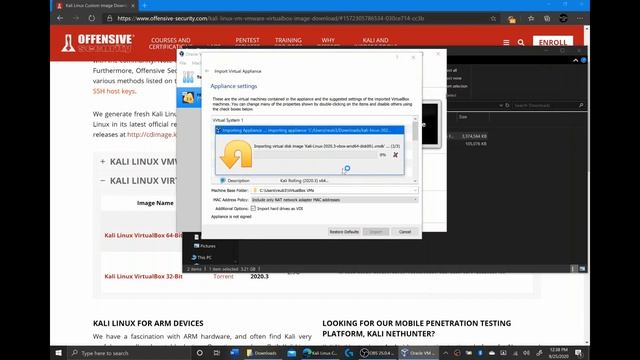Click the VirtualBox Tools icon in the manager sidebar

[x=188, y=77]
